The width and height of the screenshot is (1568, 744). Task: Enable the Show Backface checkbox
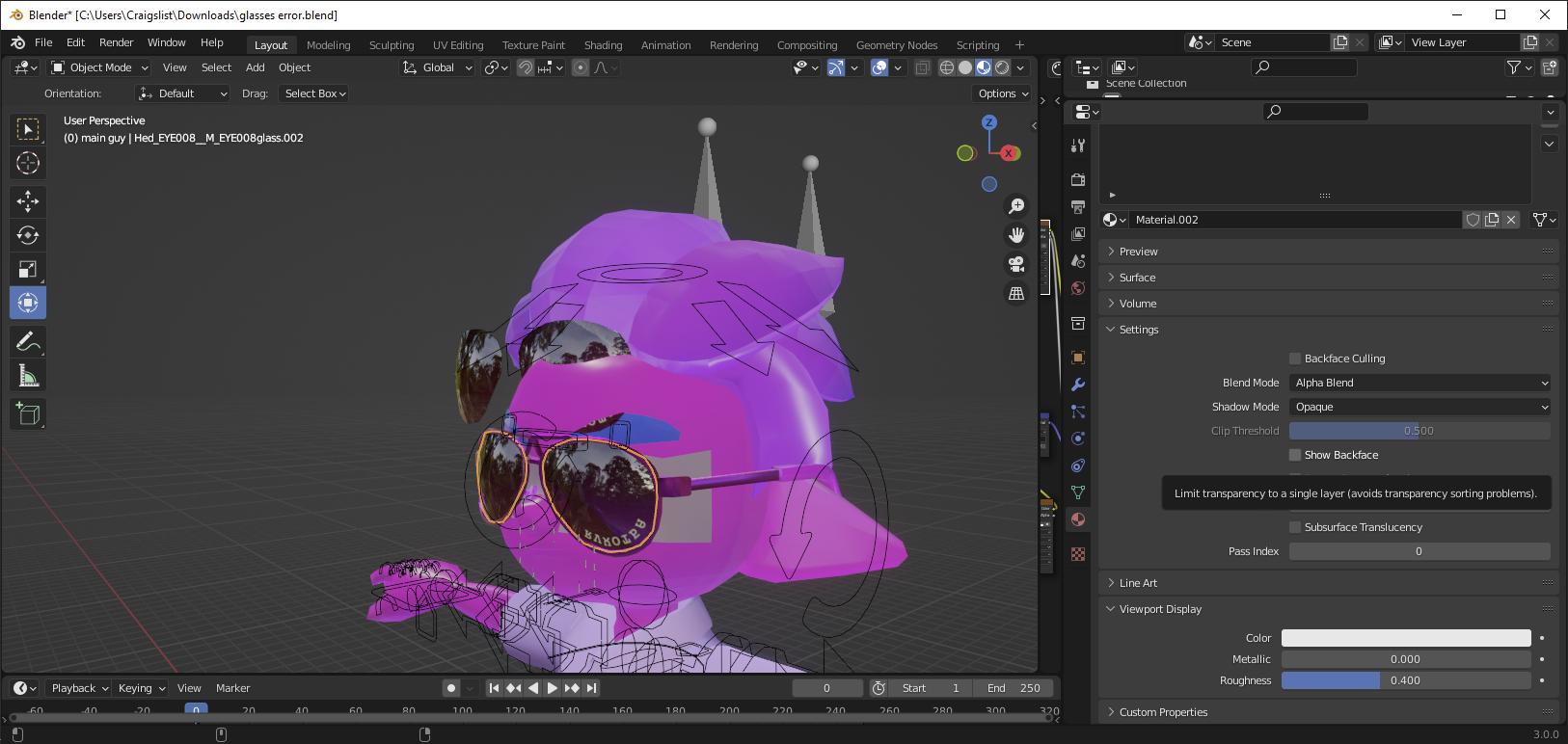(1295, 455)
